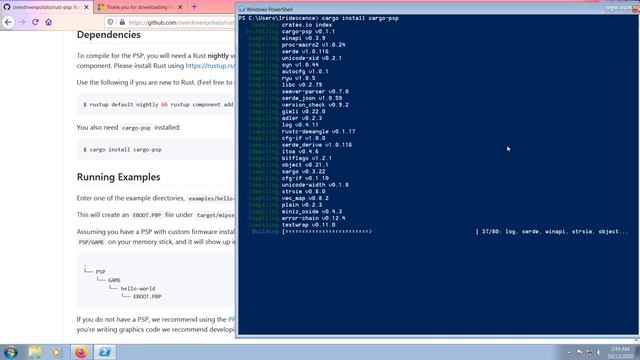Image resolution: width=640 pixels, height=360 pixels.
Task: Click 'GAME' in the directory tree
Action: pyautogui.click(x=114, y=280)
